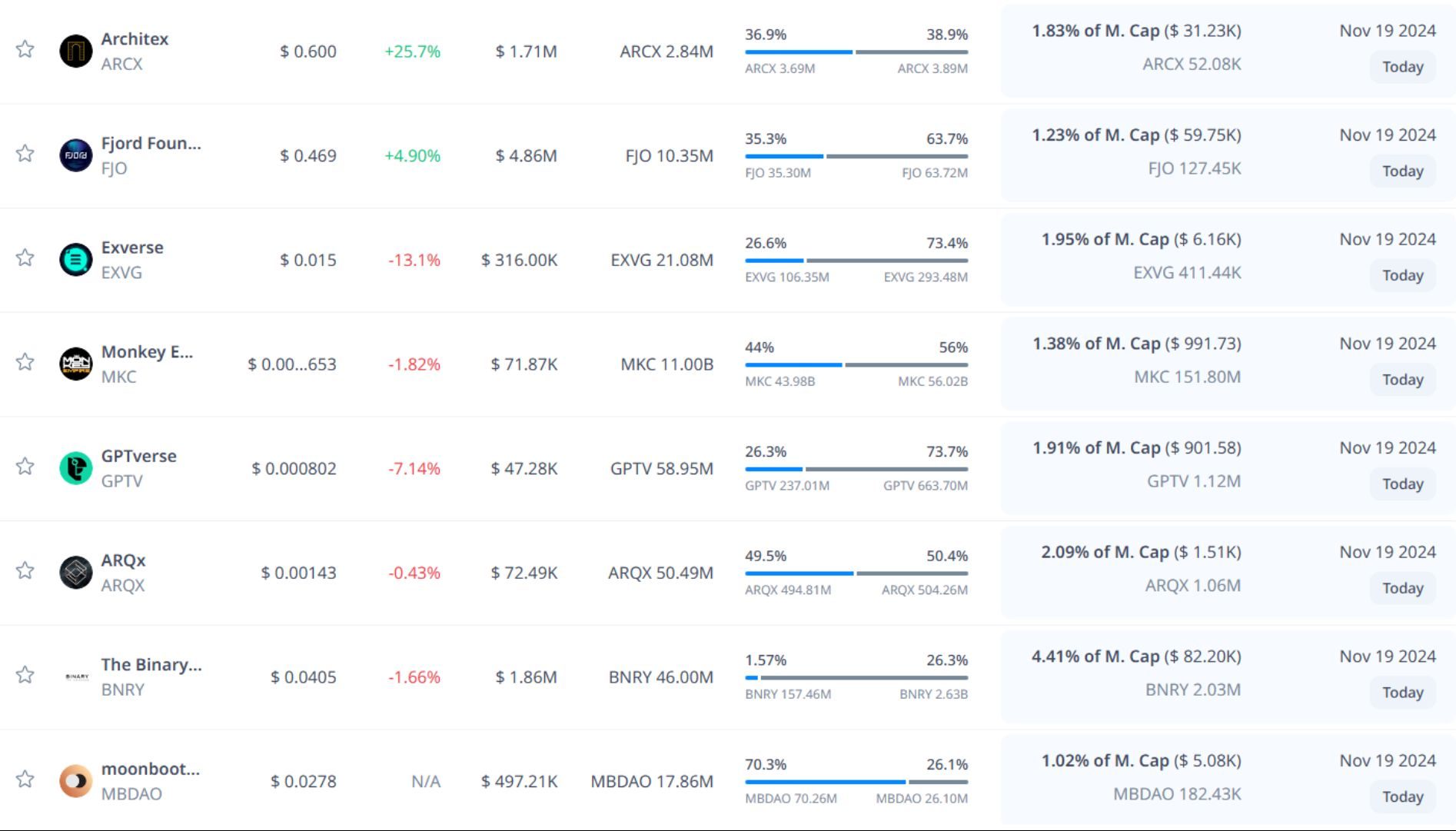1456x831 pixels.
Task: Click the Monkey Empire MKC logo
Action: click(x=75, y=364)
